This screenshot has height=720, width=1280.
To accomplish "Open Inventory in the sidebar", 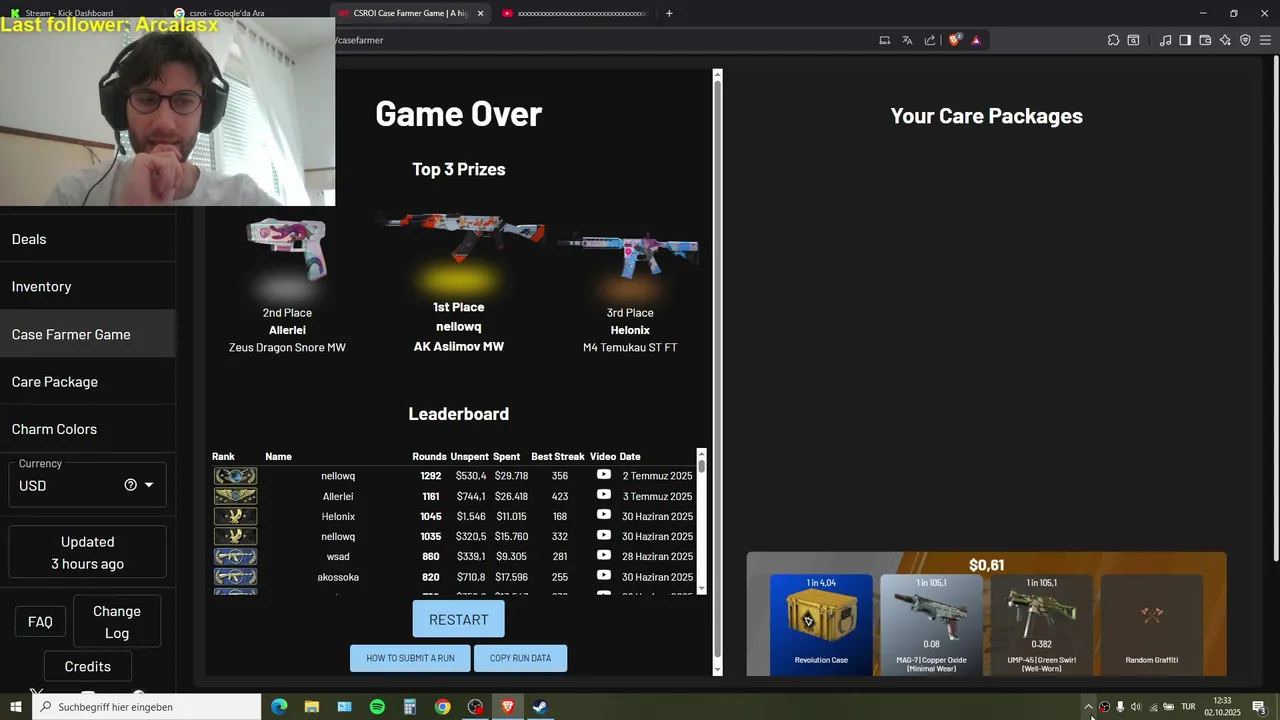I will tap(87, 286).
